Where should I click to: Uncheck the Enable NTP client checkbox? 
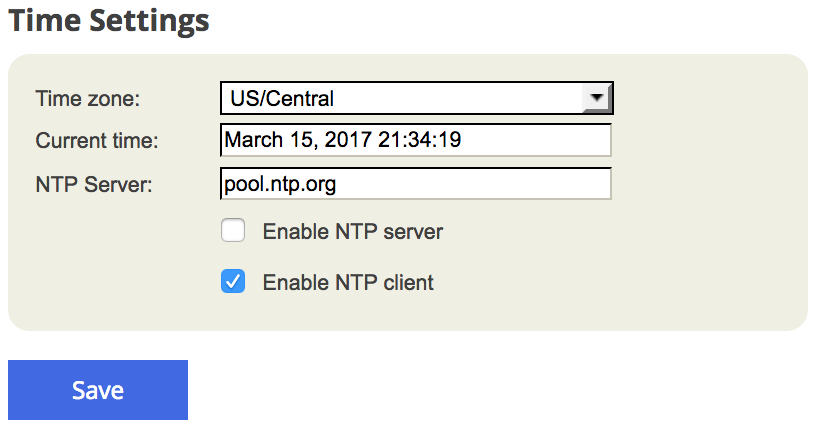coord(233,281)
